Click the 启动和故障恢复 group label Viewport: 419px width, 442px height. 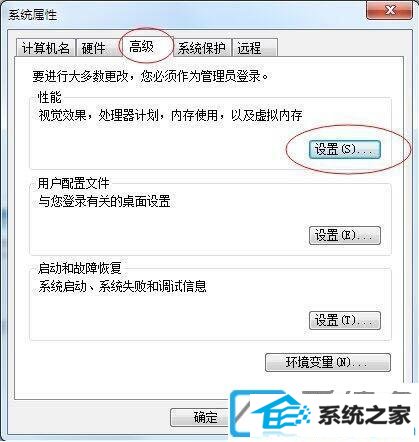click(80, 268)
